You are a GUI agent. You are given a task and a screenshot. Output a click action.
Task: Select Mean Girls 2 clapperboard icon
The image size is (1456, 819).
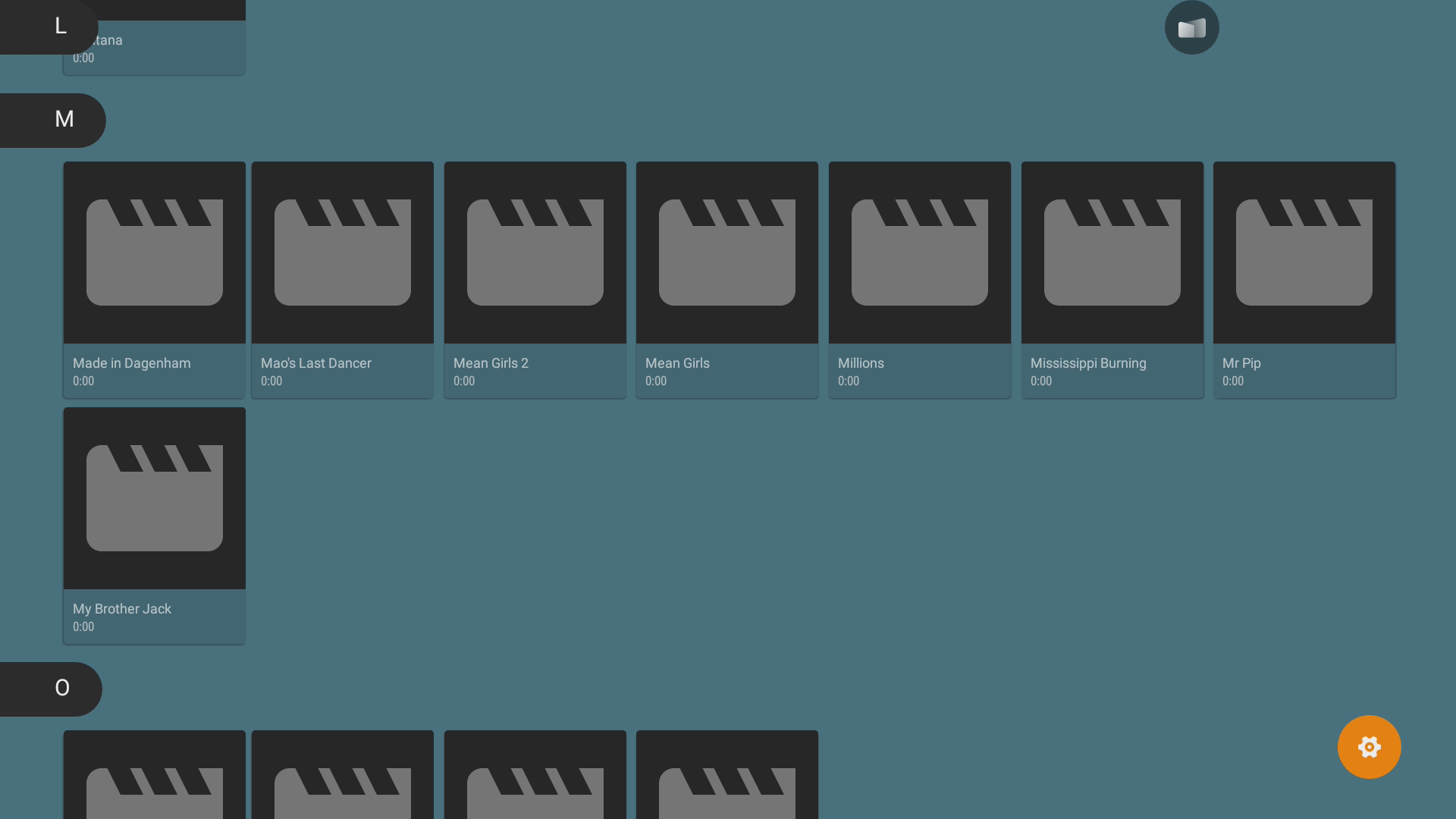click(x=535, y=253)
